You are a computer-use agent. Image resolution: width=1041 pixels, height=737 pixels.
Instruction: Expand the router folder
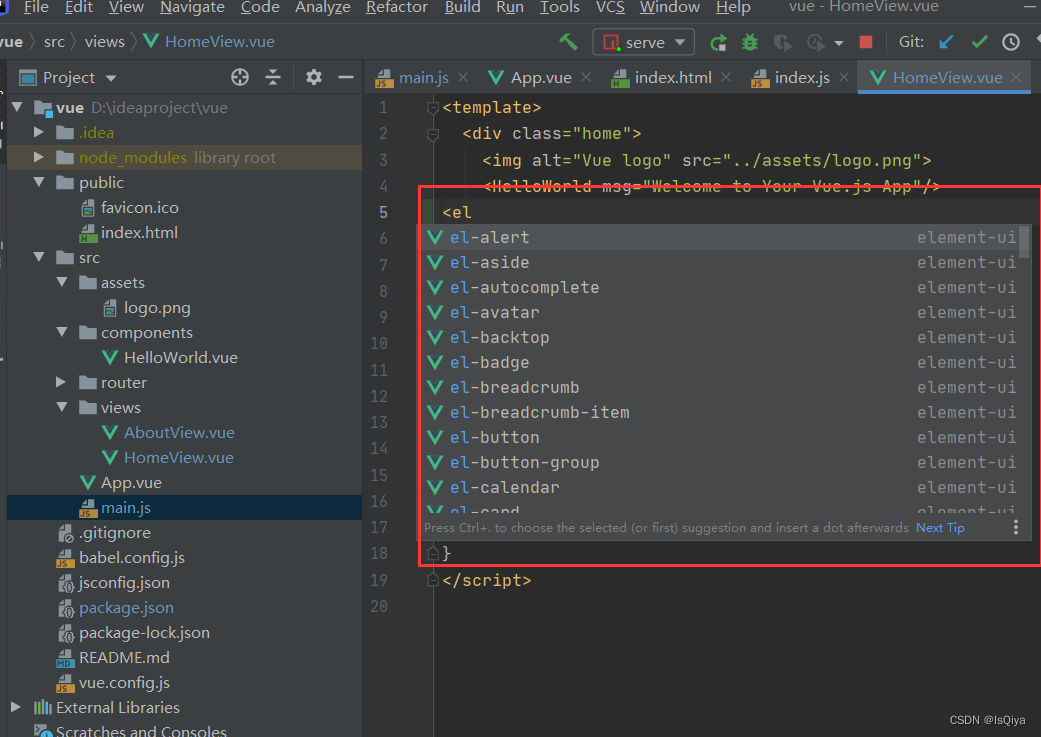pyautogui.click(x=60, y=382)
